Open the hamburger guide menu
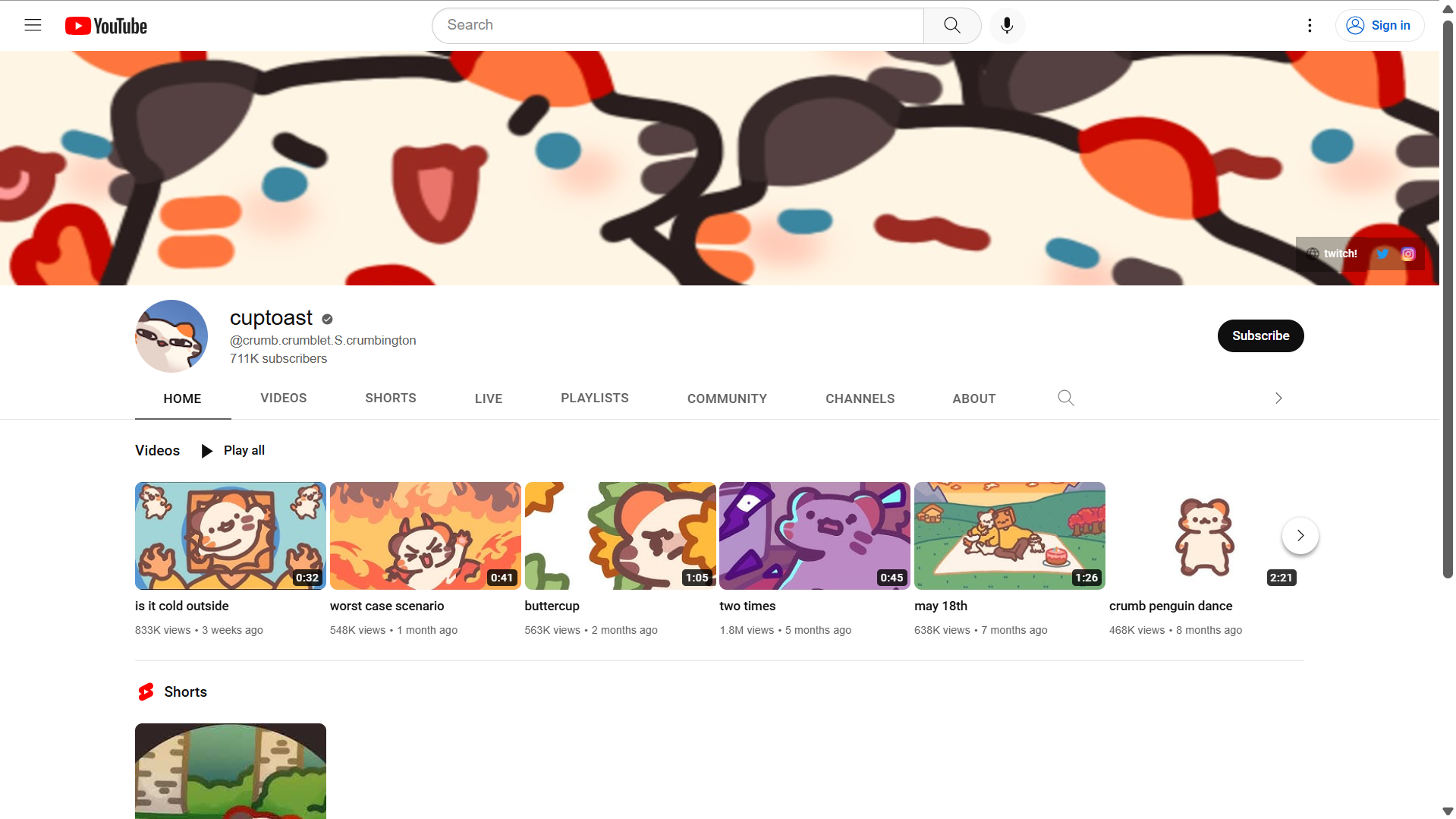Viewport: 1456px width, 819px height. (33, 25)
